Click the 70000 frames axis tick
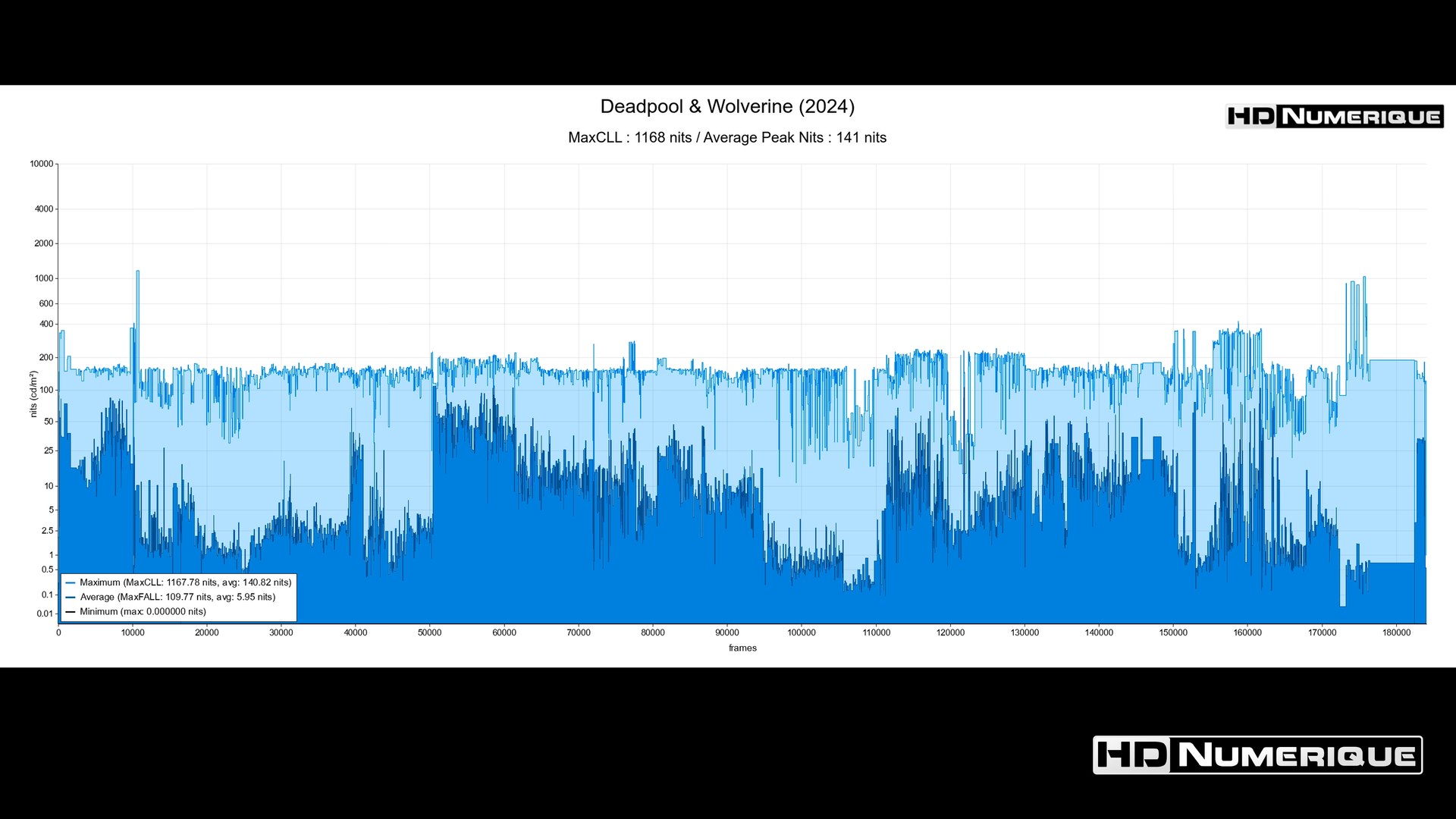 pyautogui.click(x=579, y=632)
